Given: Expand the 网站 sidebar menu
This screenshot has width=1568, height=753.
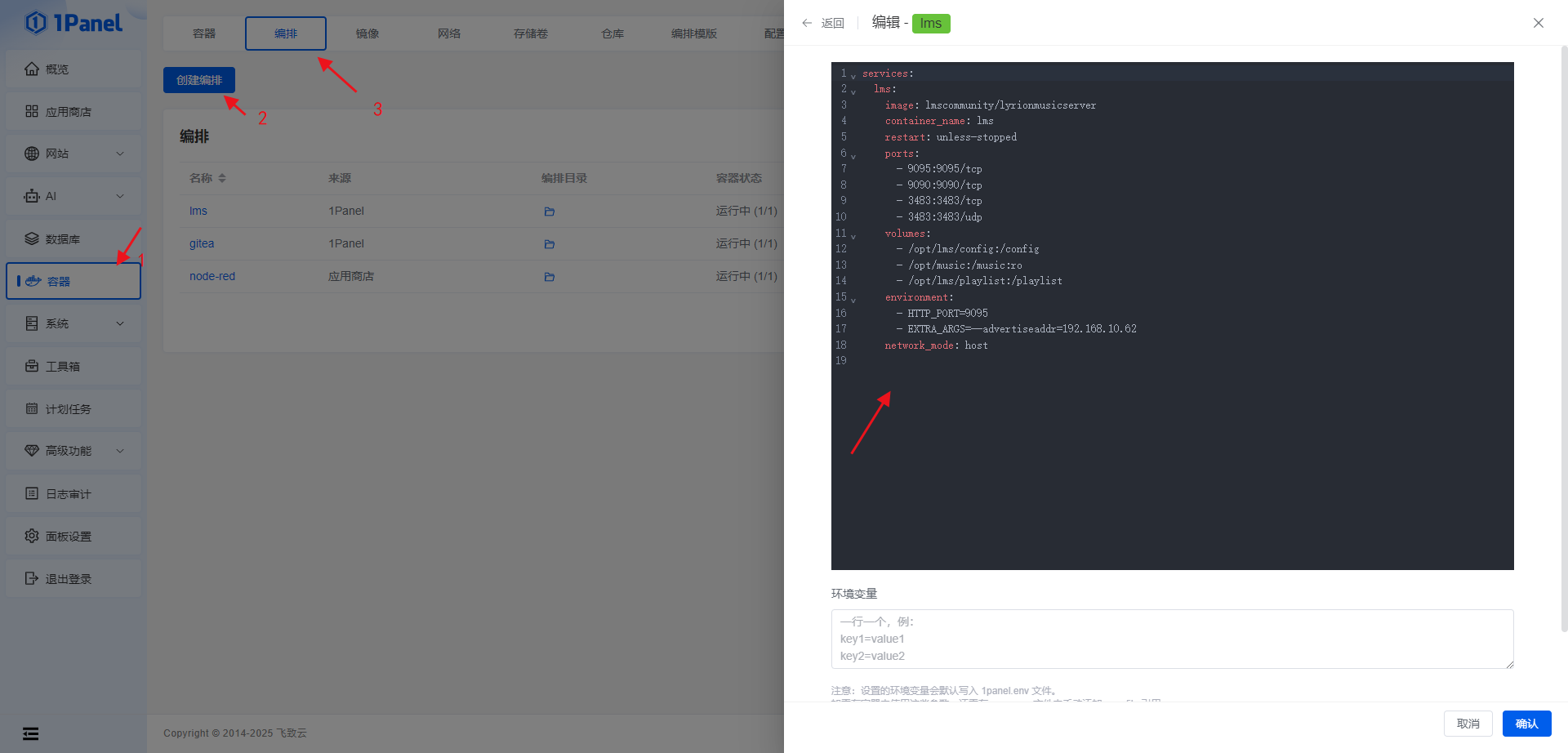Looking at the screenshot, I should coord(73,154).
